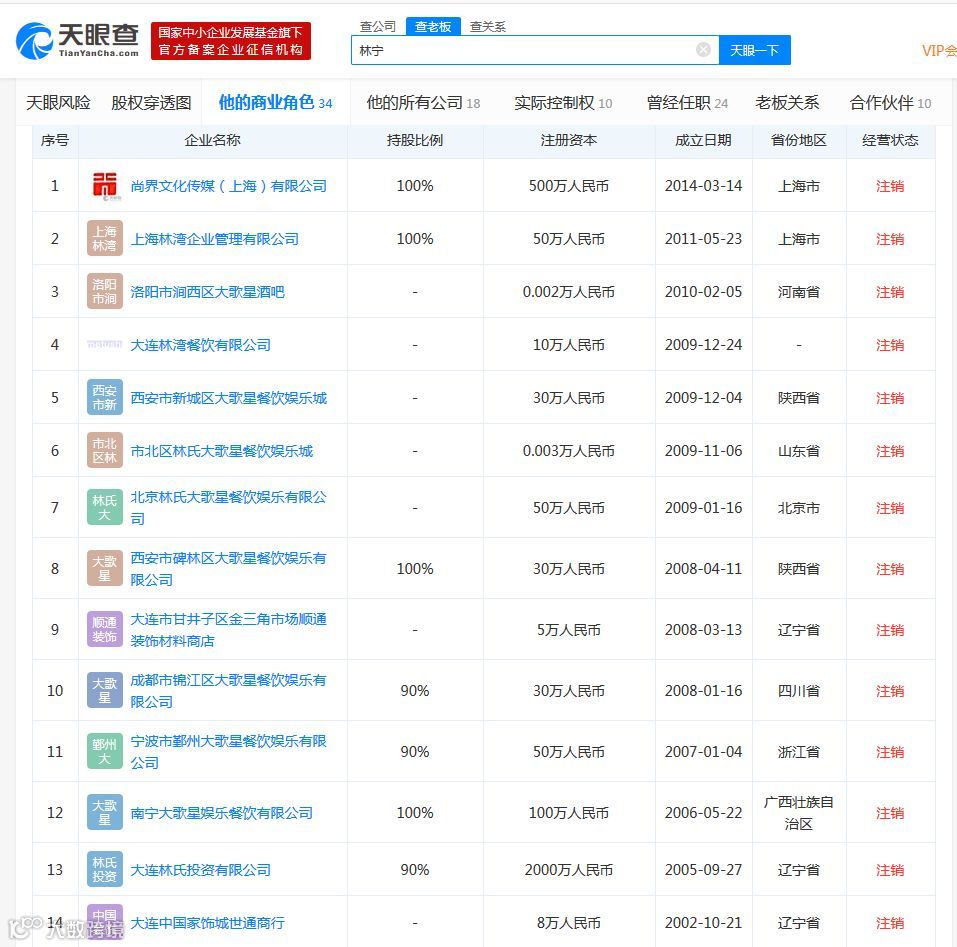This screenshot has width=957, height=947.
Task: Open the 老板关系 tab
Action: pos(787,103)
